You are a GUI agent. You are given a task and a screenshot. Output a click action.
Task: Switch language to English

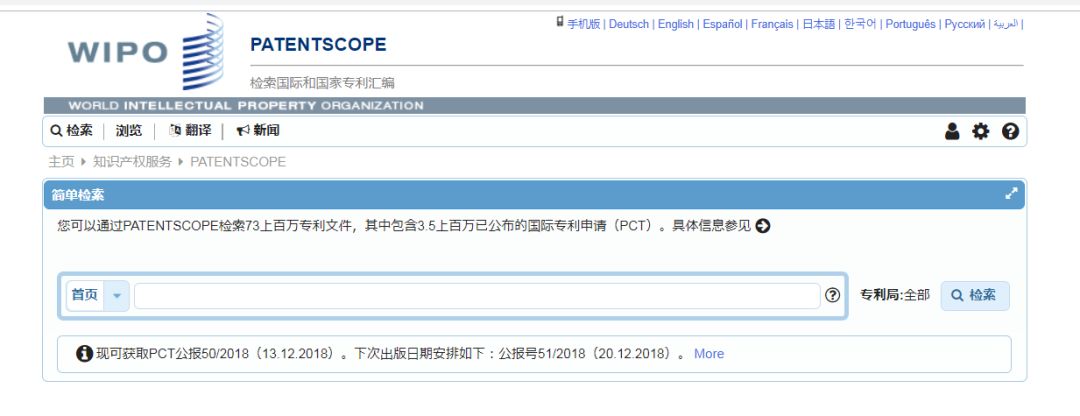[676, 24]
